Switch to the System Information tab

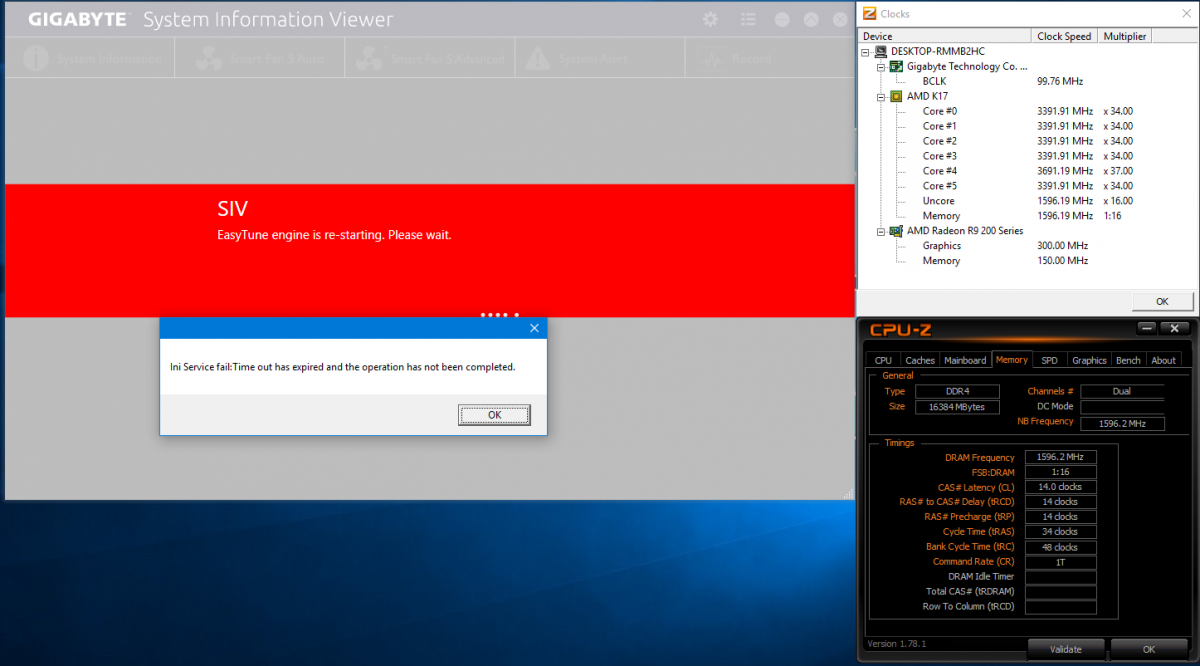[90, 59]
